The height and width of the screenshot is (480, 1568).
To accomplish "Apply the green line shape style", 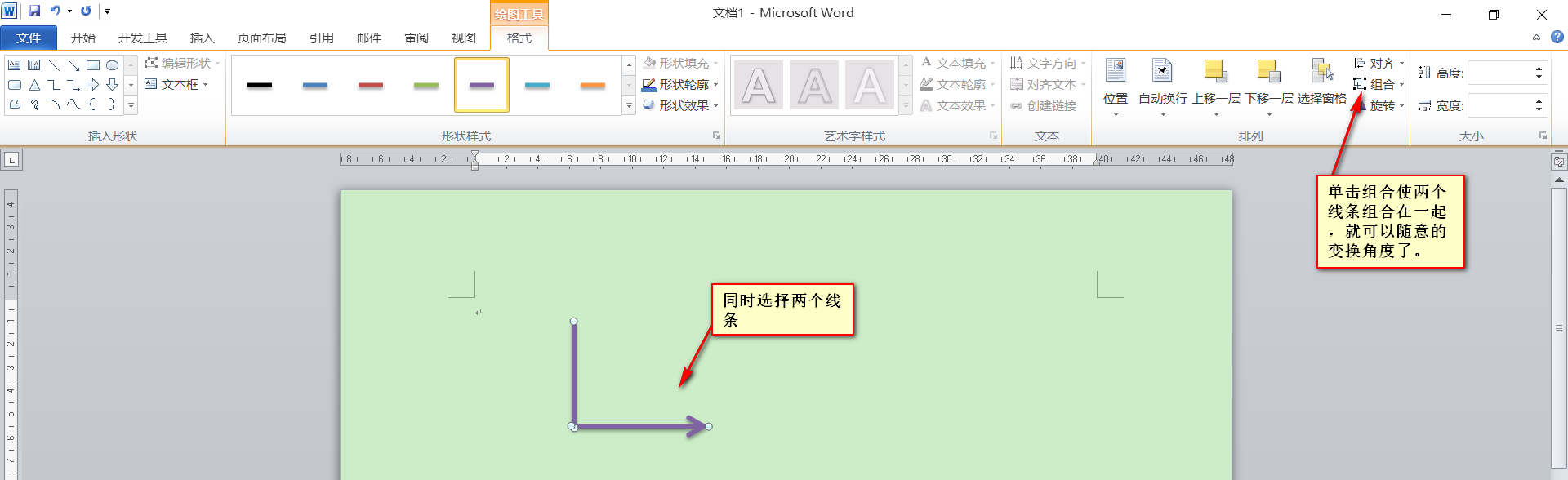I will [426, 85].
